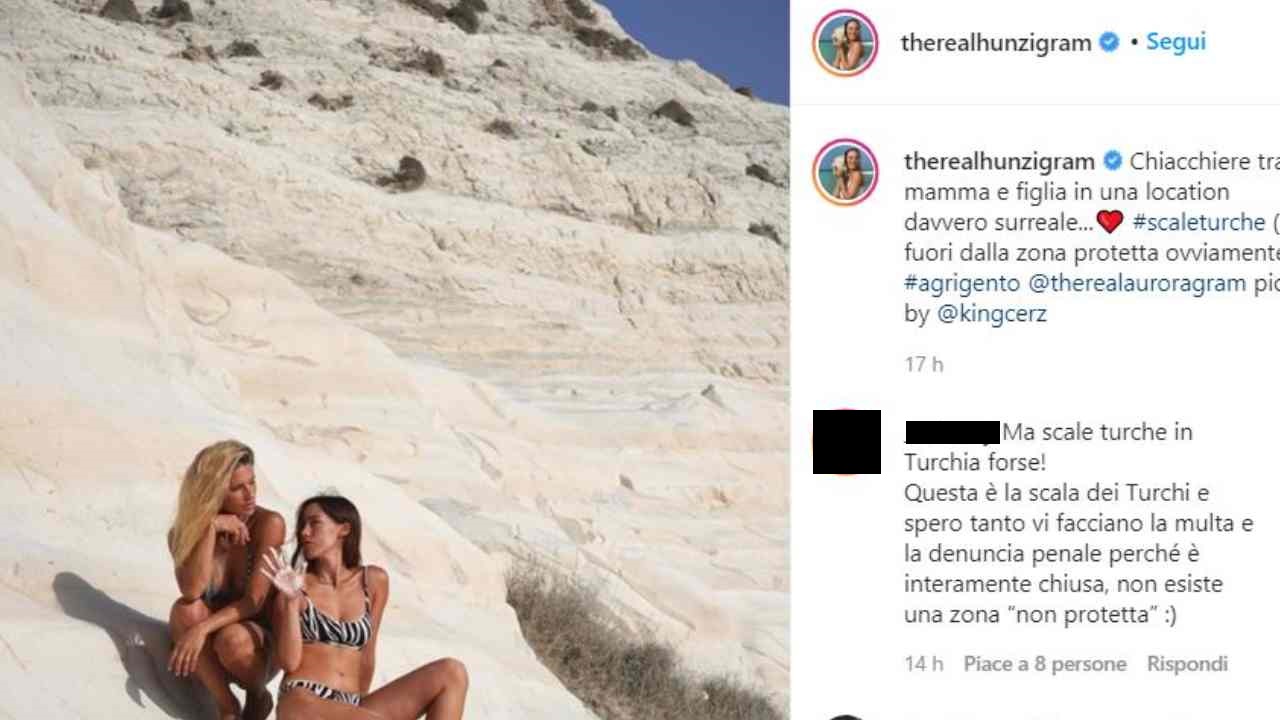Open the caption author's profile picture

tap(845, 172)
